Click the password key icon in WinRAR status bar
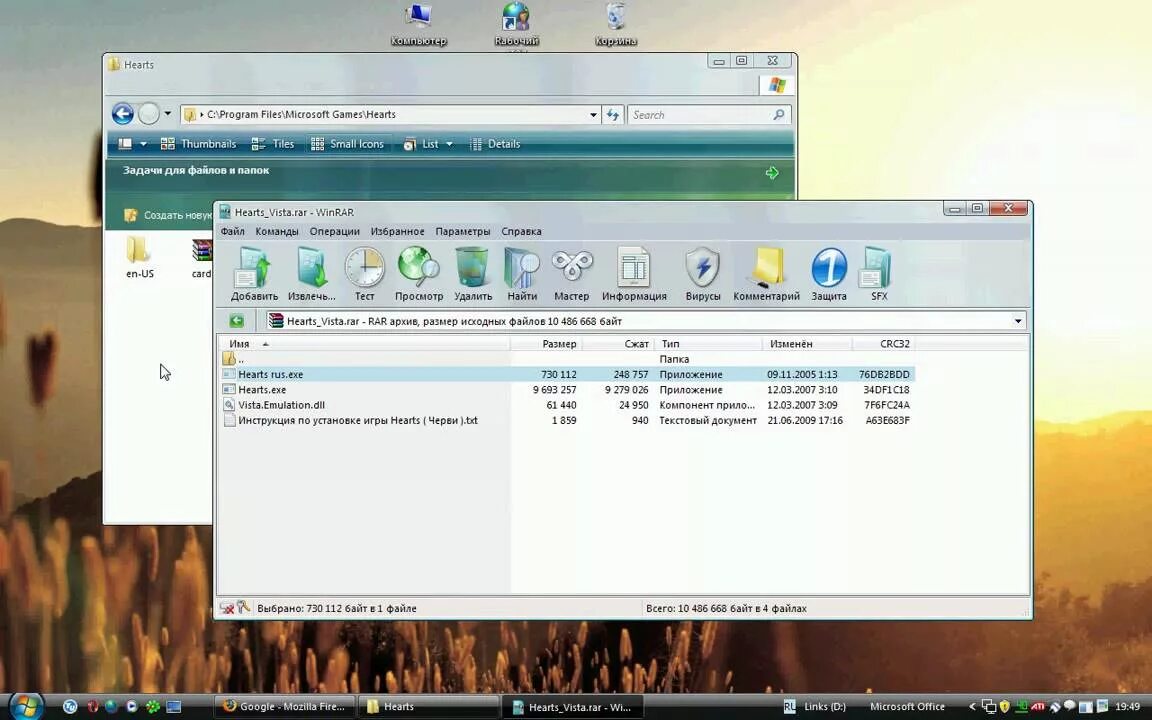 (244, 608)
